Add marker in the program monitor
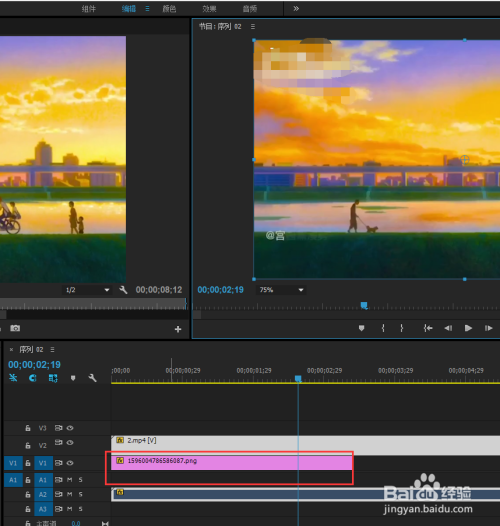Screen dimensions: 500x526 [361, 328]
